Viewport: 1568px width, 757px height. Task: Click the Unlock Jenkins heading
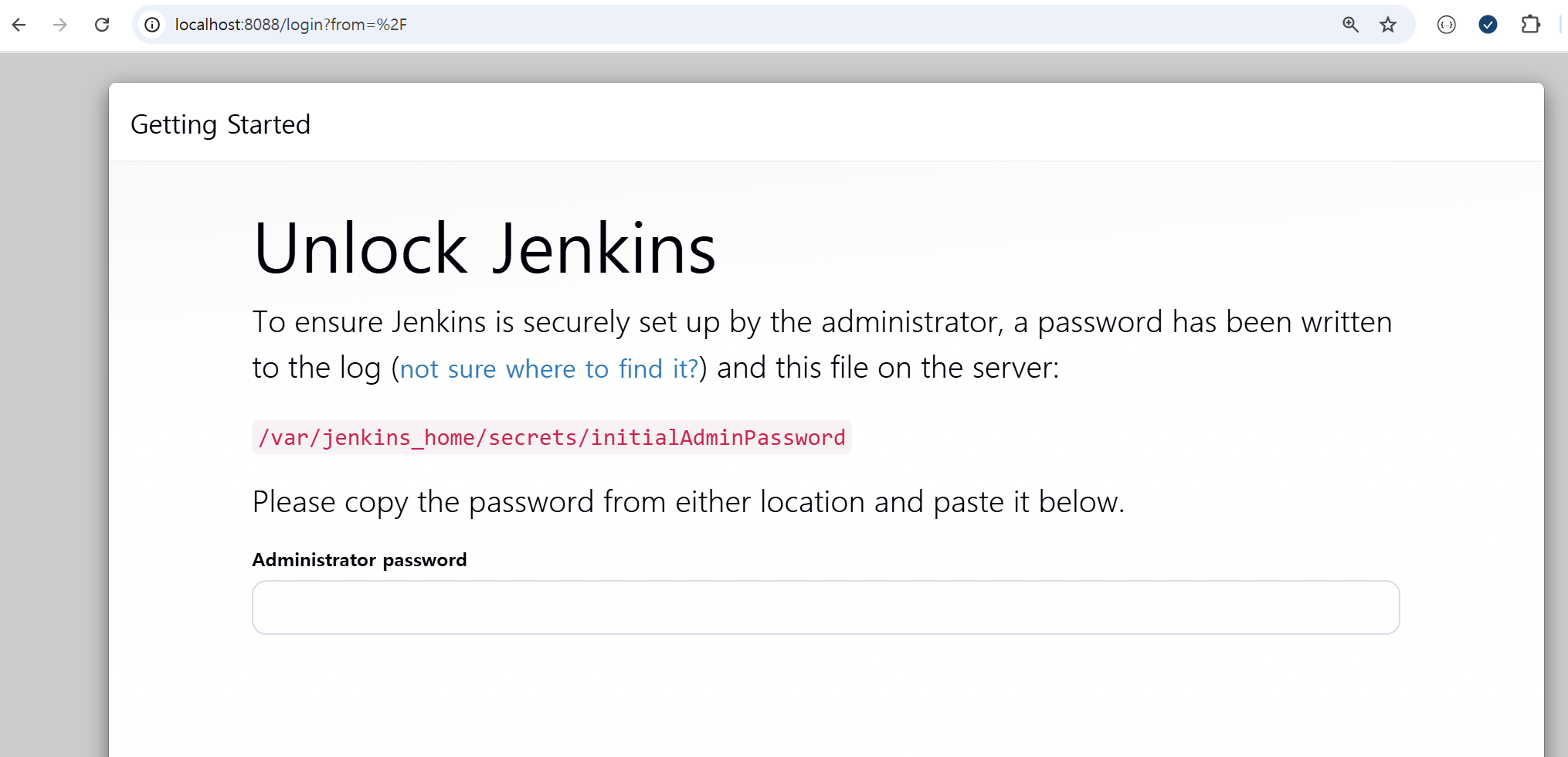[484, 248]
